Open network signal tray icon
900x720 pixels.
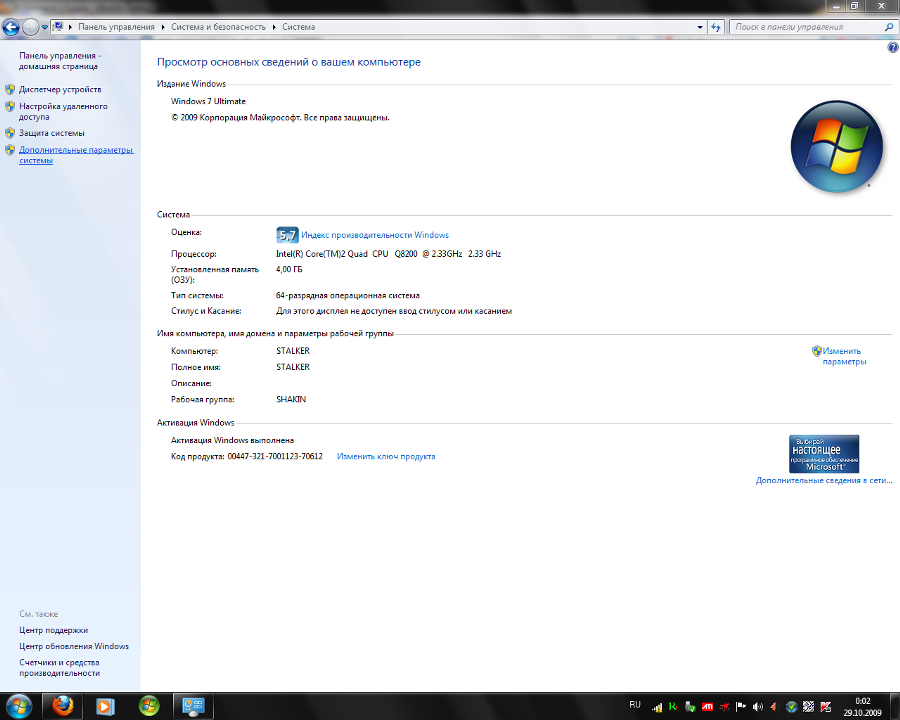coord(657,707)
